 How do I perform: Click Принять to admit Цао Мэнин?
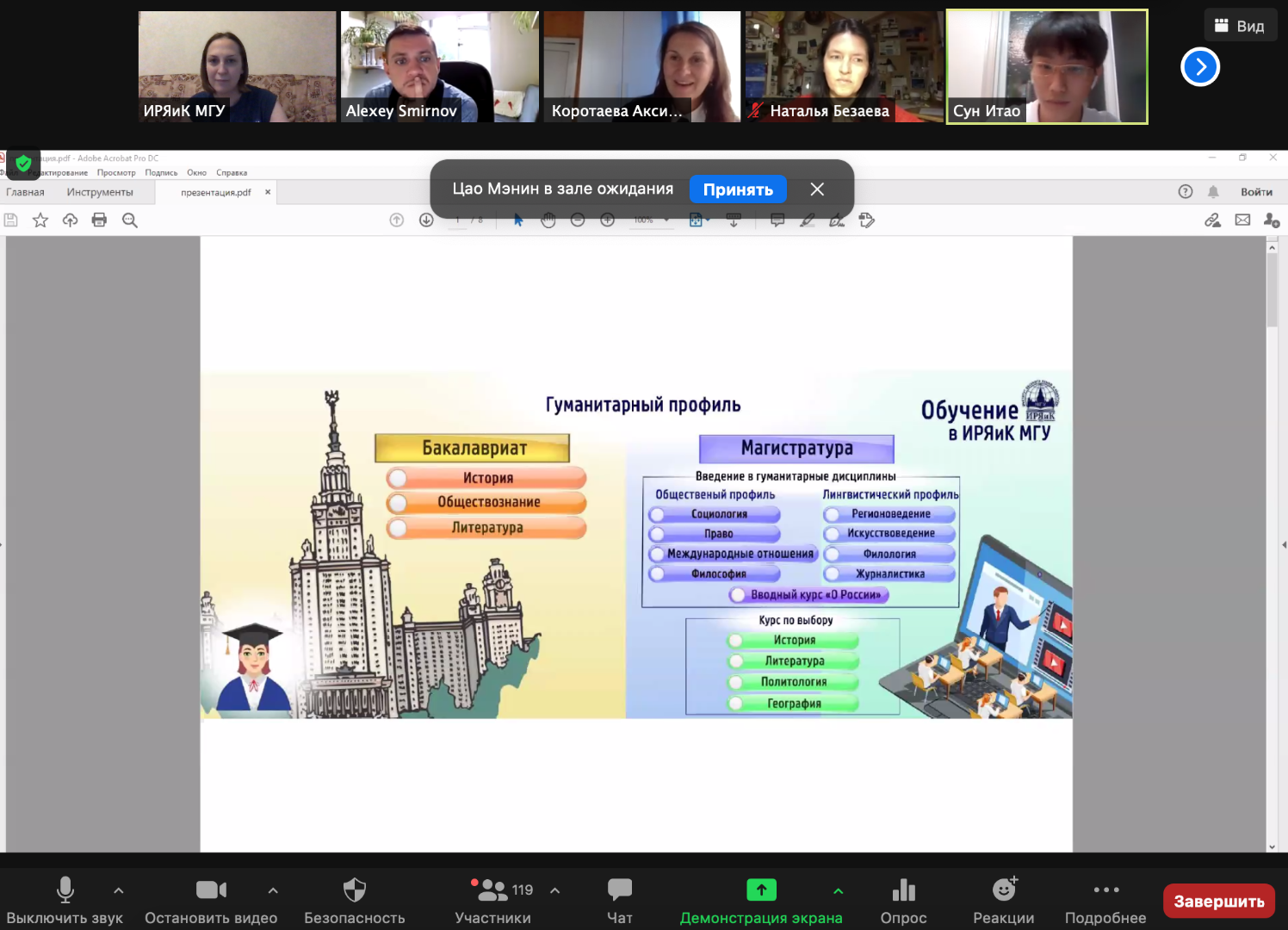click(738, 189)
